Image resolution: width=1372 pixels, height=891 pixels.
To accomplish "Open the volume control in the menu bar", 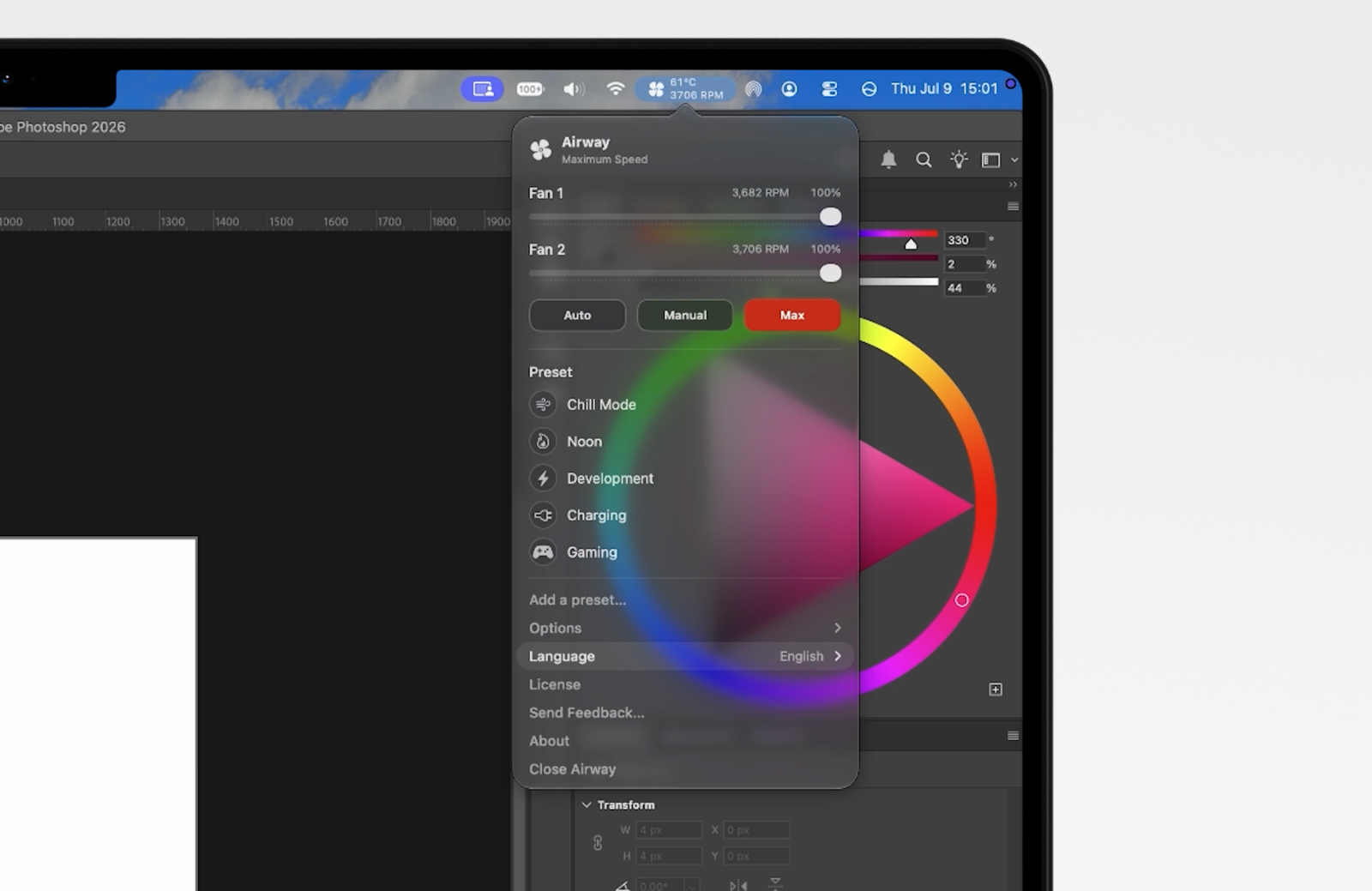I will (x=574, y=89).
